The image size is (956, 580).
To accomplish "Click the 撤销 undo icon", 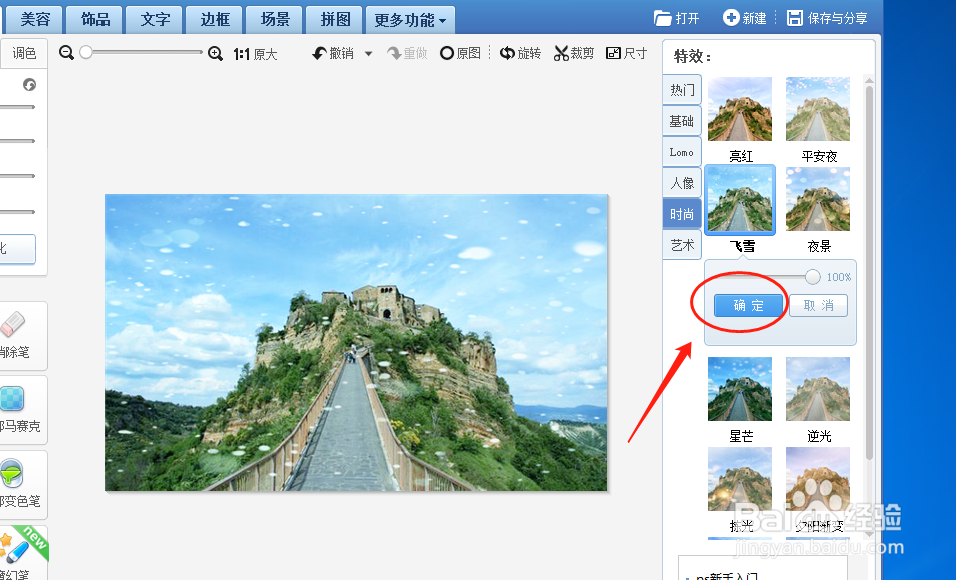I will coord(319,54).
